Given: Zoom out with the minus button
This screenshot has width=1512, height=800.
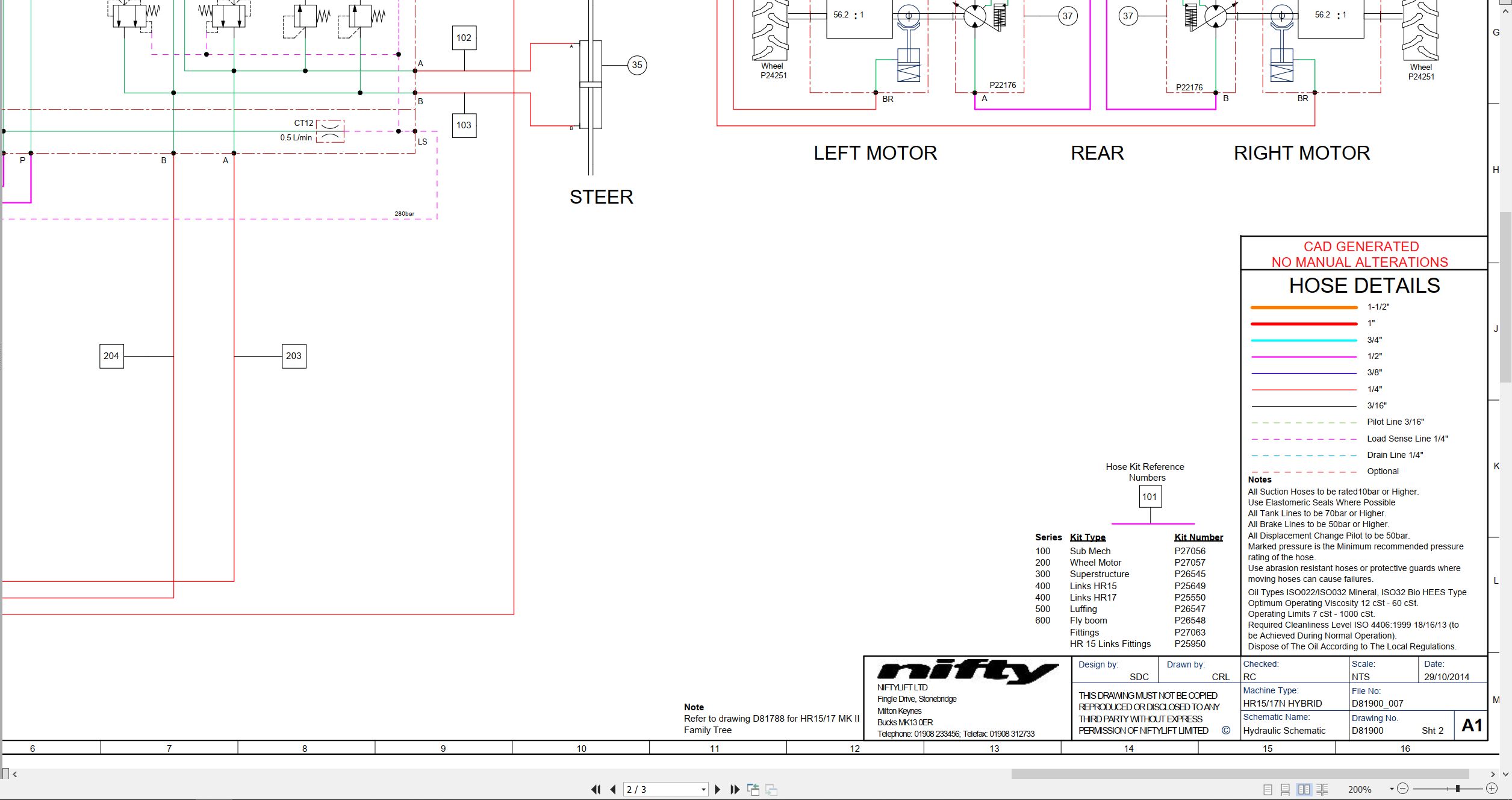Looking at the screenshot, I should tap(1402, 789).
